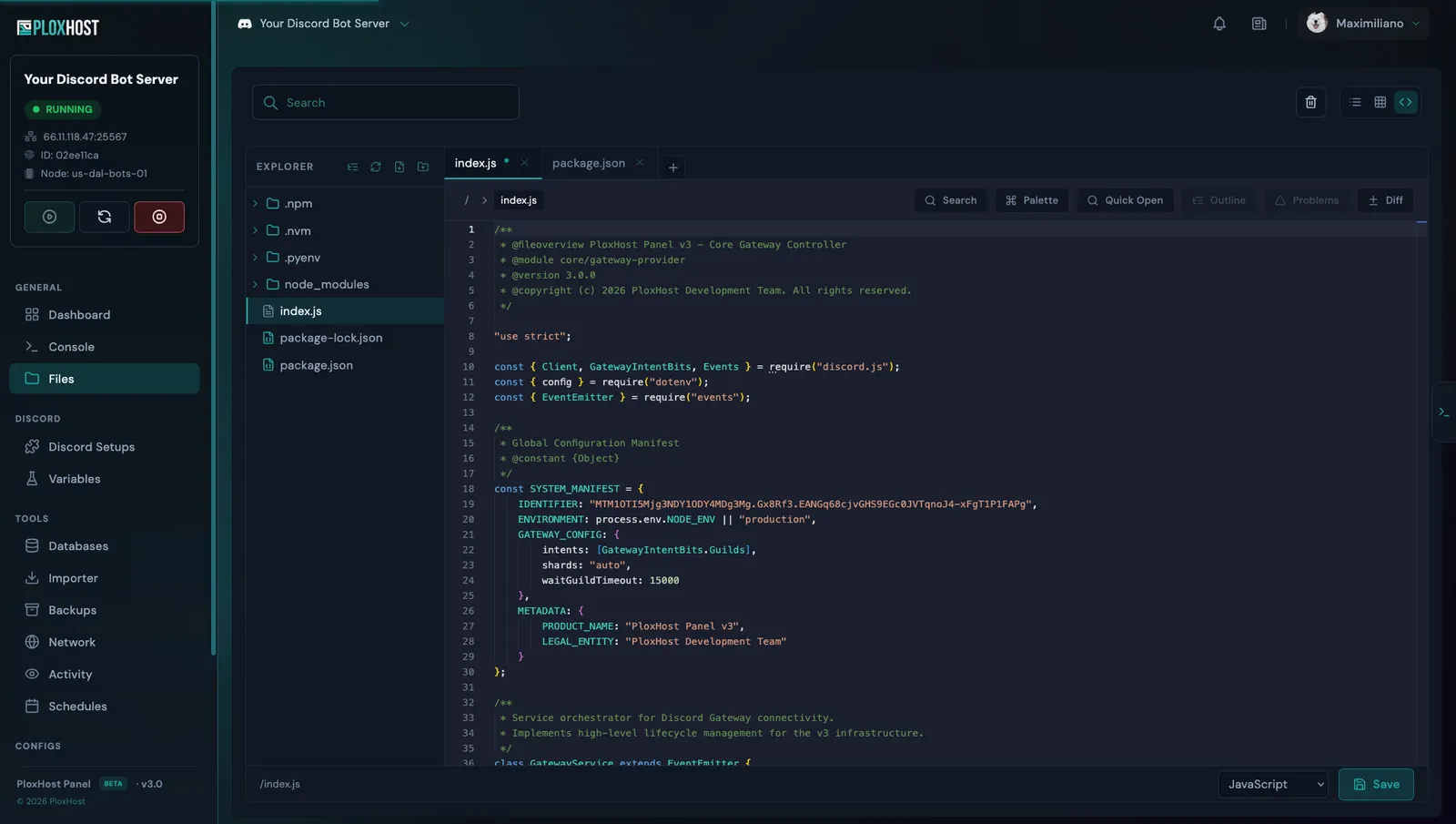Click the root slash in the breadcrumb

click(x=467, y=200)
